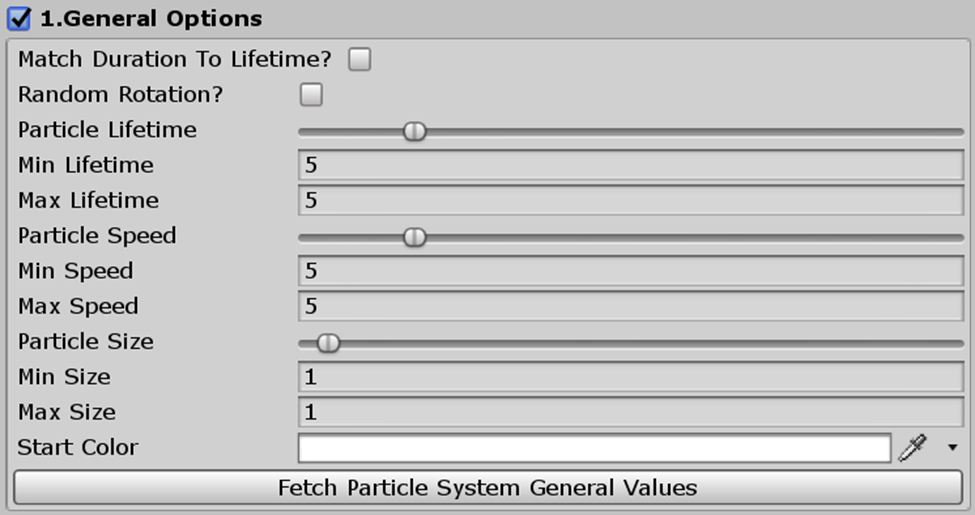
Task: Open the white Start Color swatch
Action: [594, 448]
